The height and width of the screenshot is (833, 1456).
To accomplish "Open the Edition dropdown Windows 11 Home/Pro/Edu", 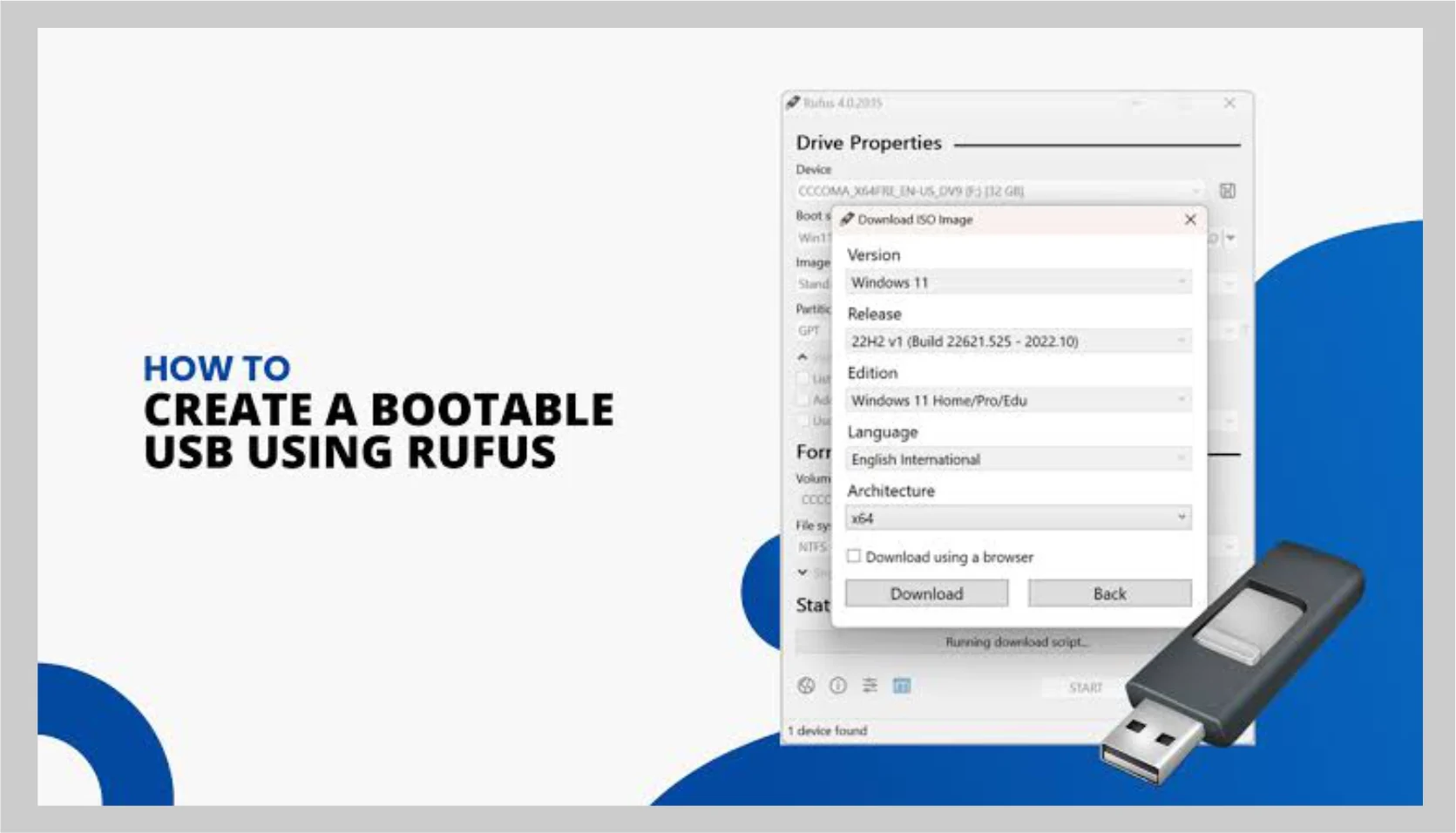I will coord(1018,400).
